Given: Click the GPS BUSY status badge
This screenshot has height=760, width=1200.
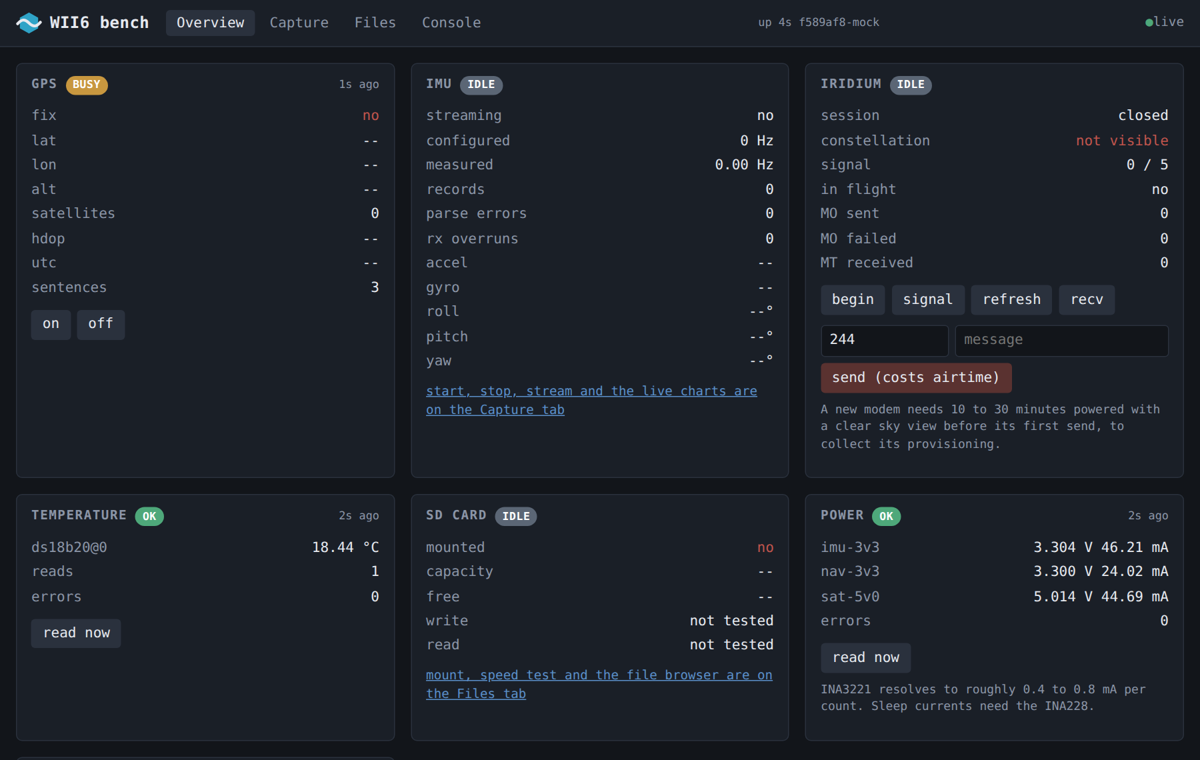Looking at the screenshot, I should (x=87, y=85).
